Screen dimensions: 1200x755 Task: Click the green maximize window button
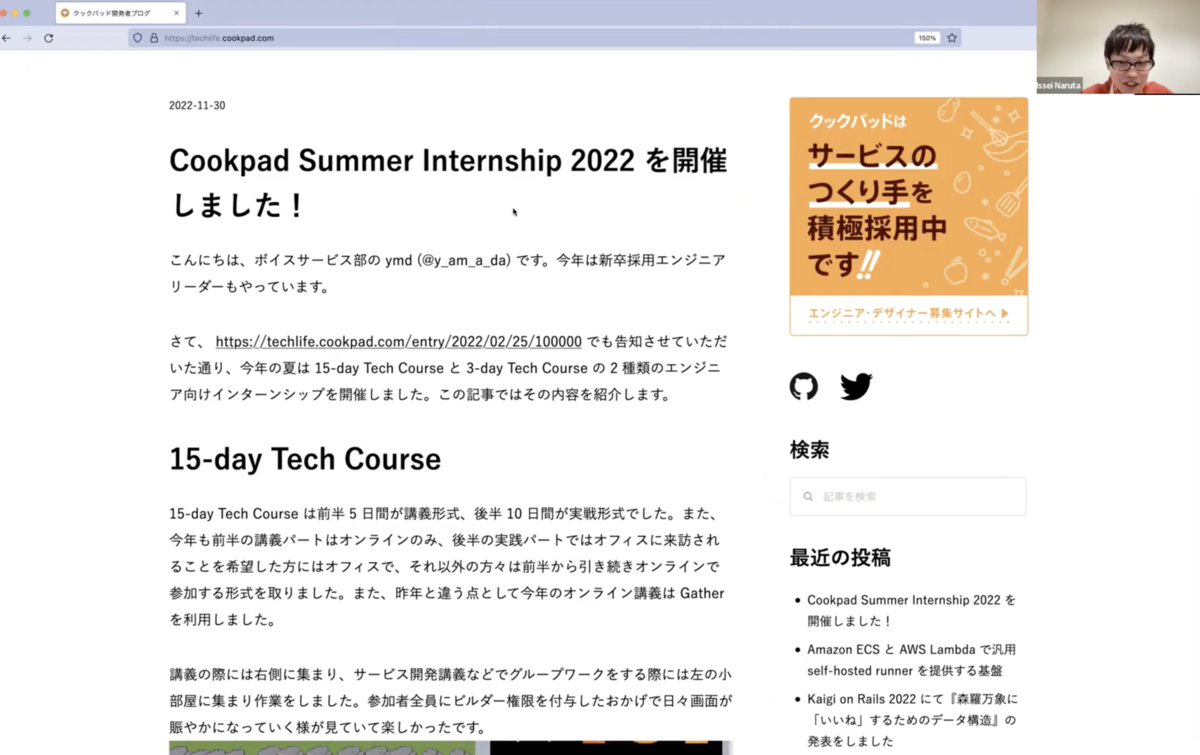point(27,13)
